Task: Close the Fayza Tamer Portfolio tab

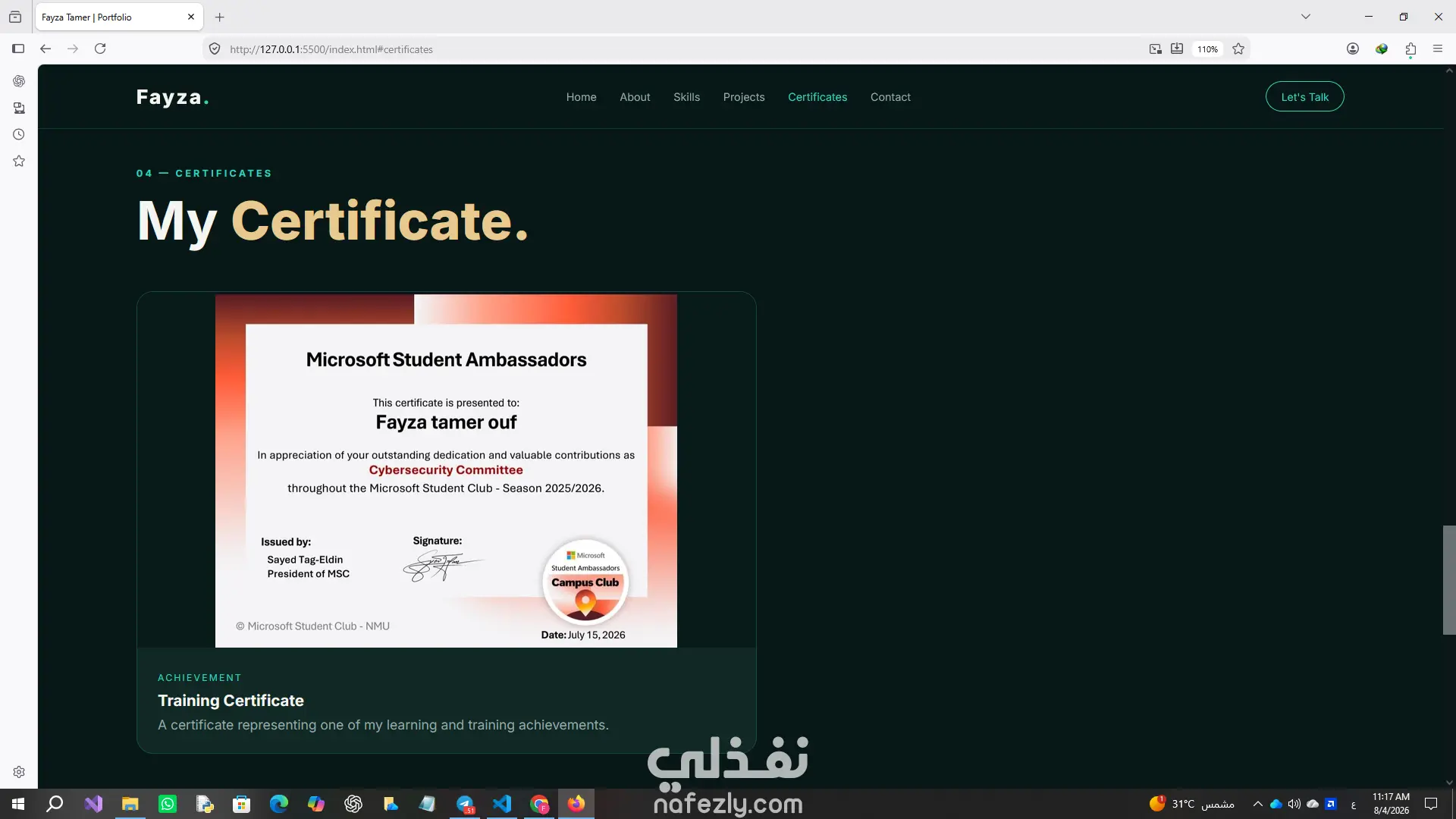Action: (x=191, y=17)
